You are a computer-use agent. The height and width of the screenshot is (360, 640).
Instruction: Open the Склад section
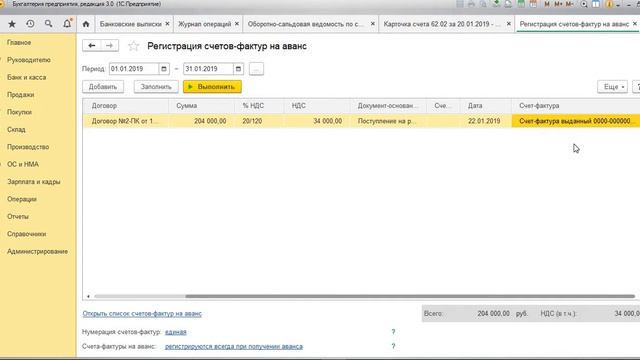point(16,129)
